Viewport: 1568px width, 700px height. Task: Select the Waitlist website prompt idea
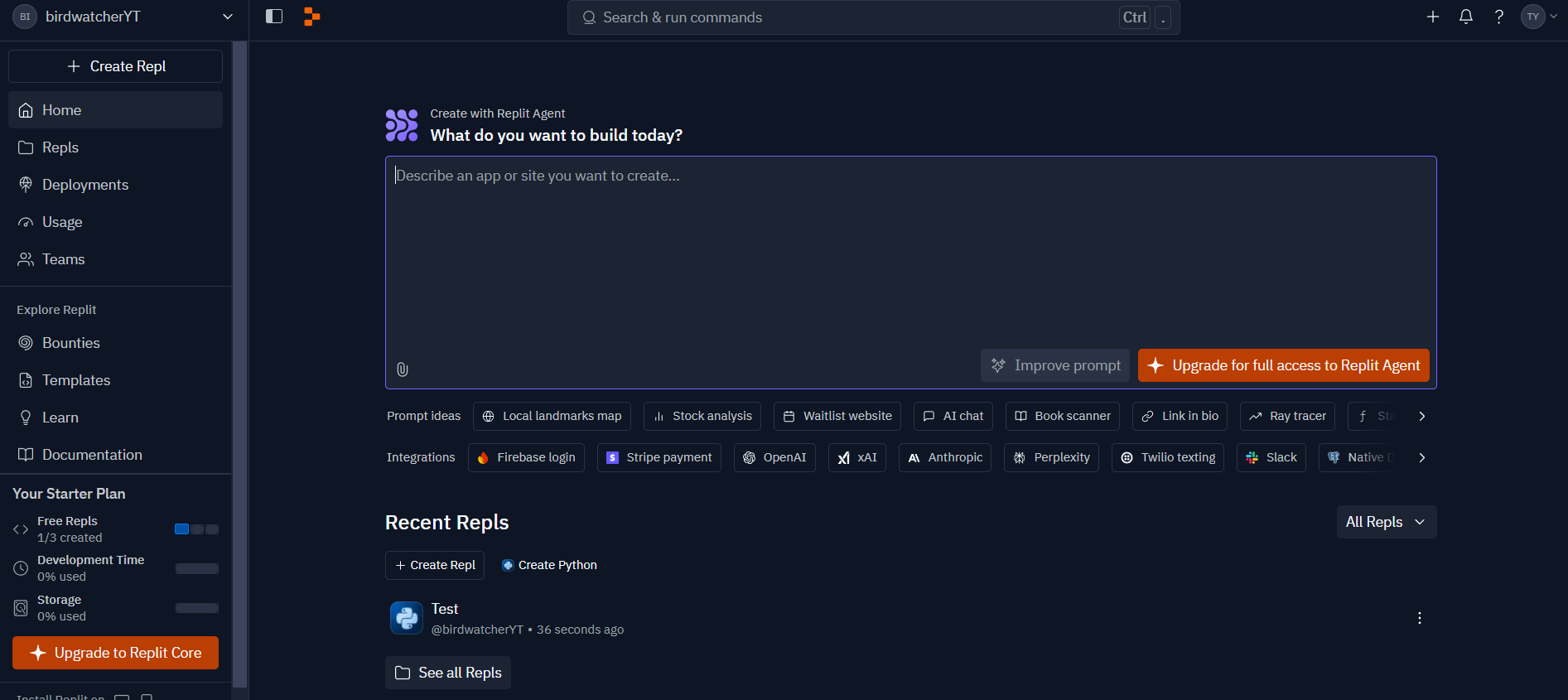point(837,416)
